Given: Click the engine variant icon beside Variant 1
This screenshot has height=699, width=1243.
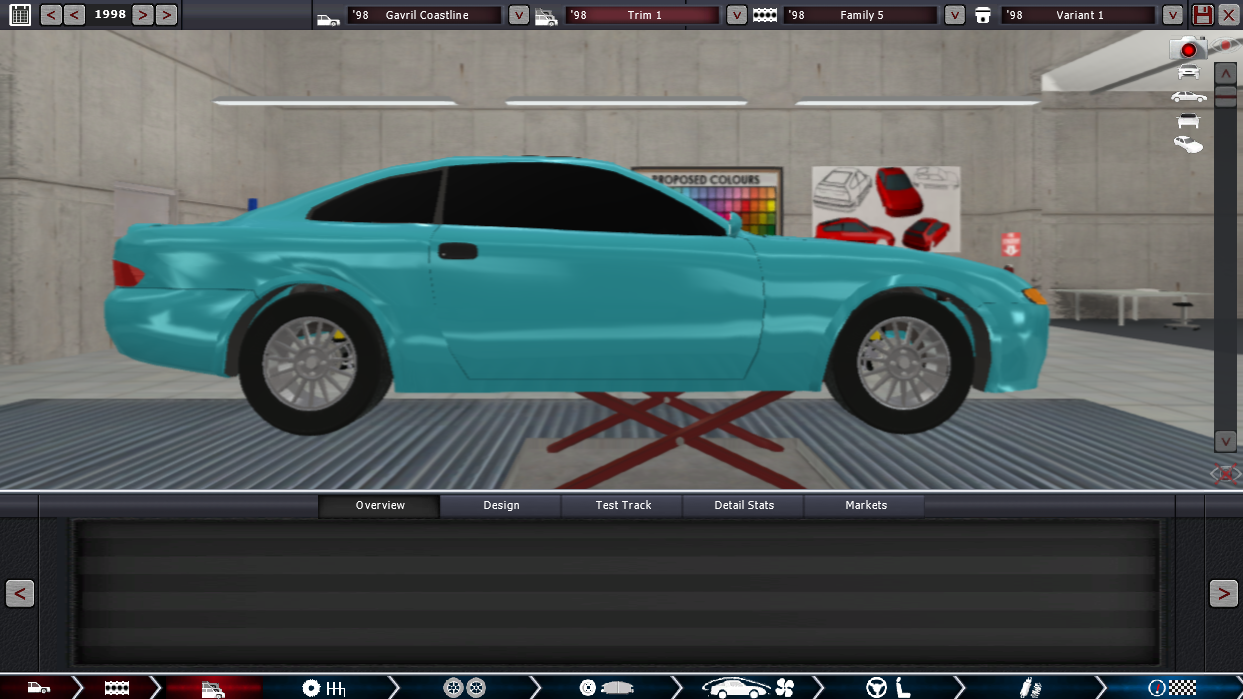Looking at the screenshot, I should pos(983,16).
